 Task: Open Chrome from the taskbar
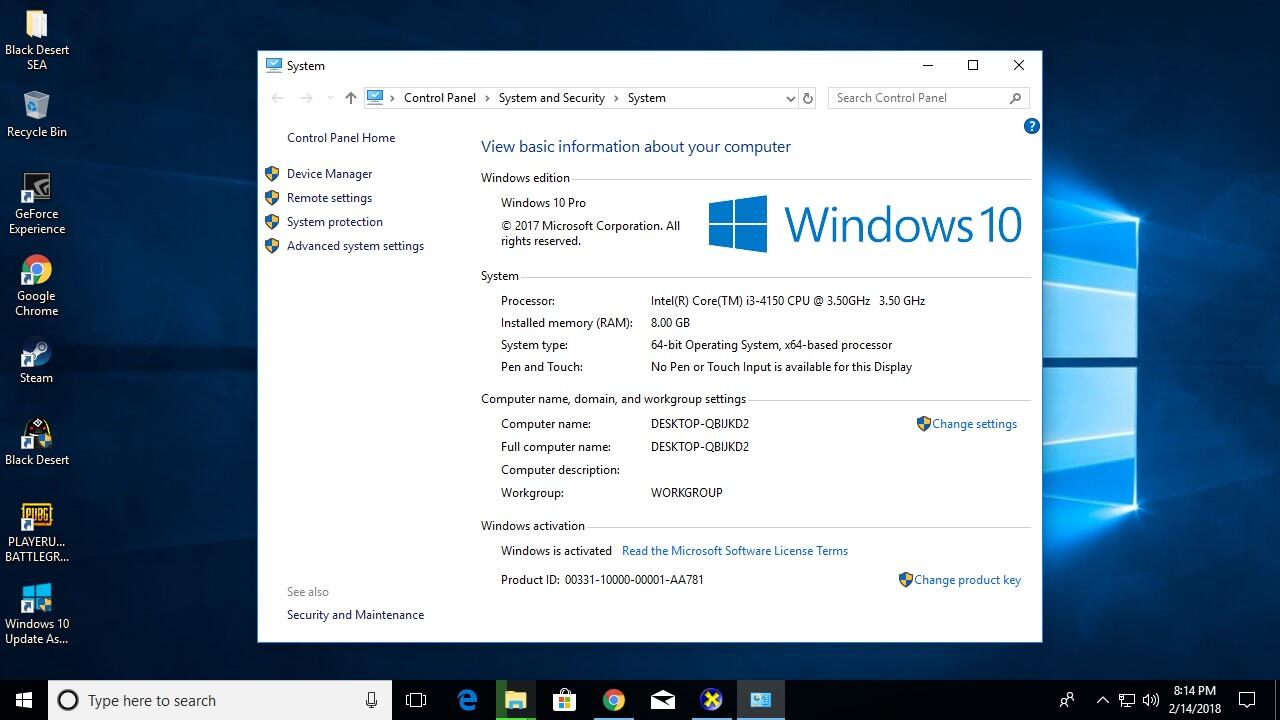tap(614, 700)
